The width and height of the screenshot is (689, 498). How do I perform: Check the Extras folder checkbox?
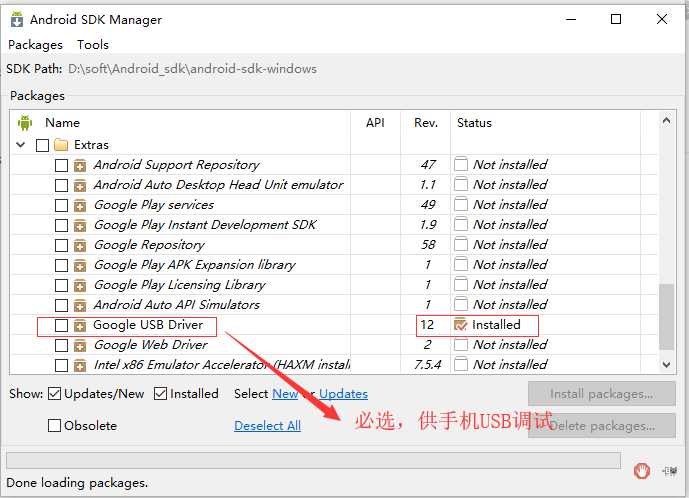coord(43,145)
